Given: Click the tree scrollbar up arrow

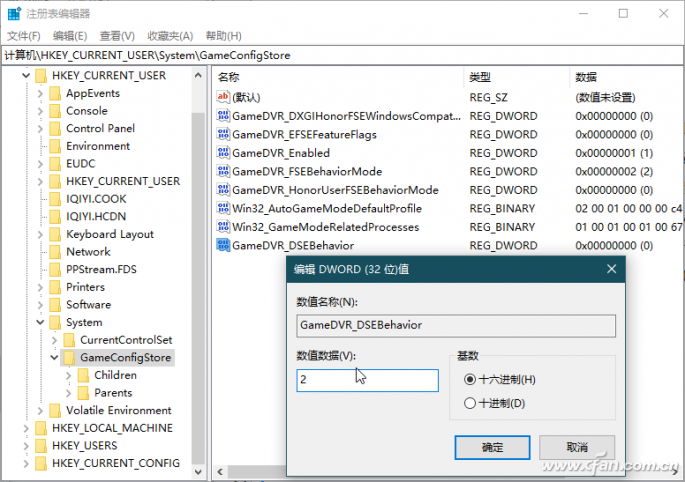Looking at the screenshot, I should tap(198, 75).
